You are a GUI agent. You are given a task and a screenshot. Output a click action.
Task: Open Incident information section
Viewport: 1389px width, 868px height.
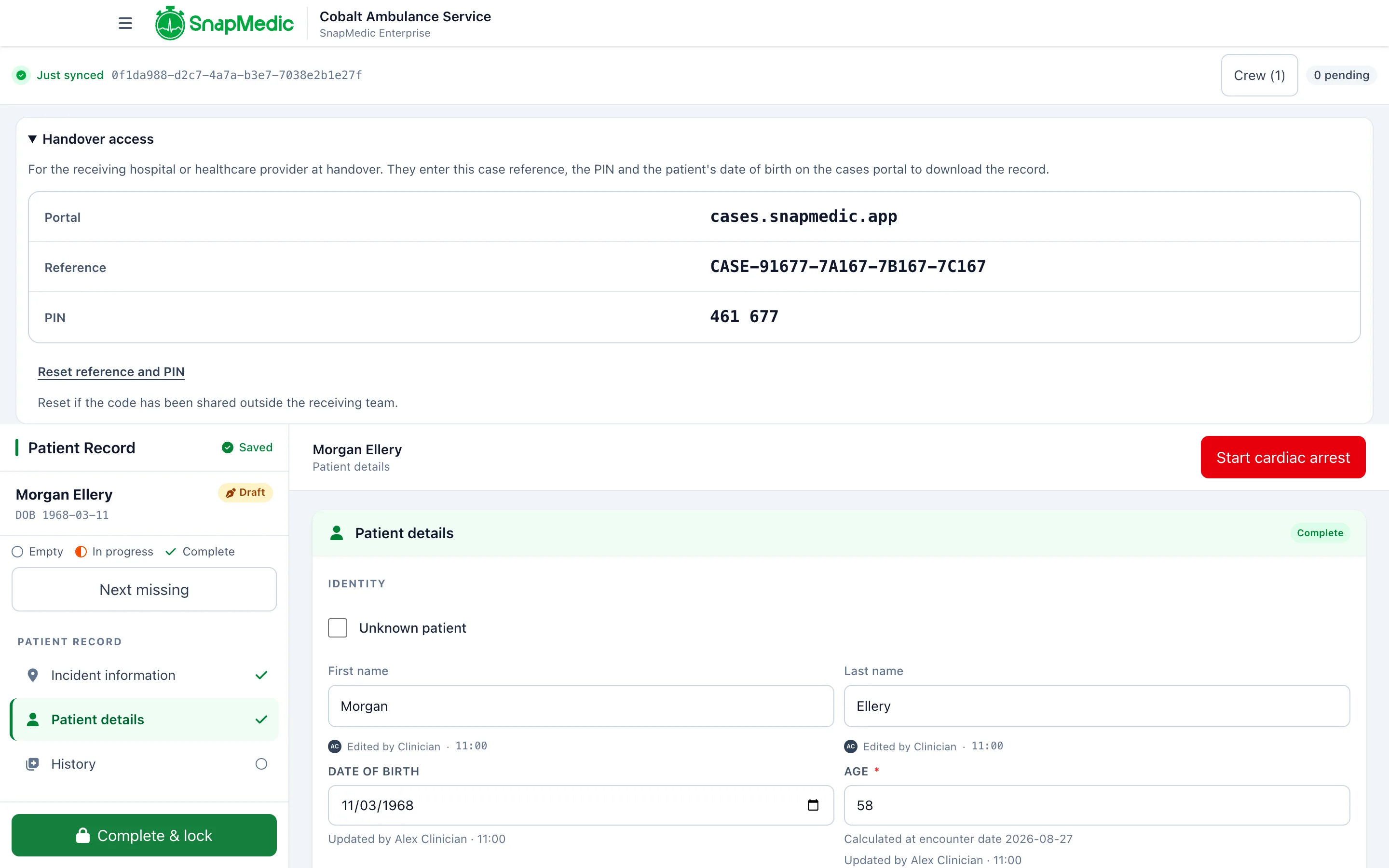click(x=144, y=675)
